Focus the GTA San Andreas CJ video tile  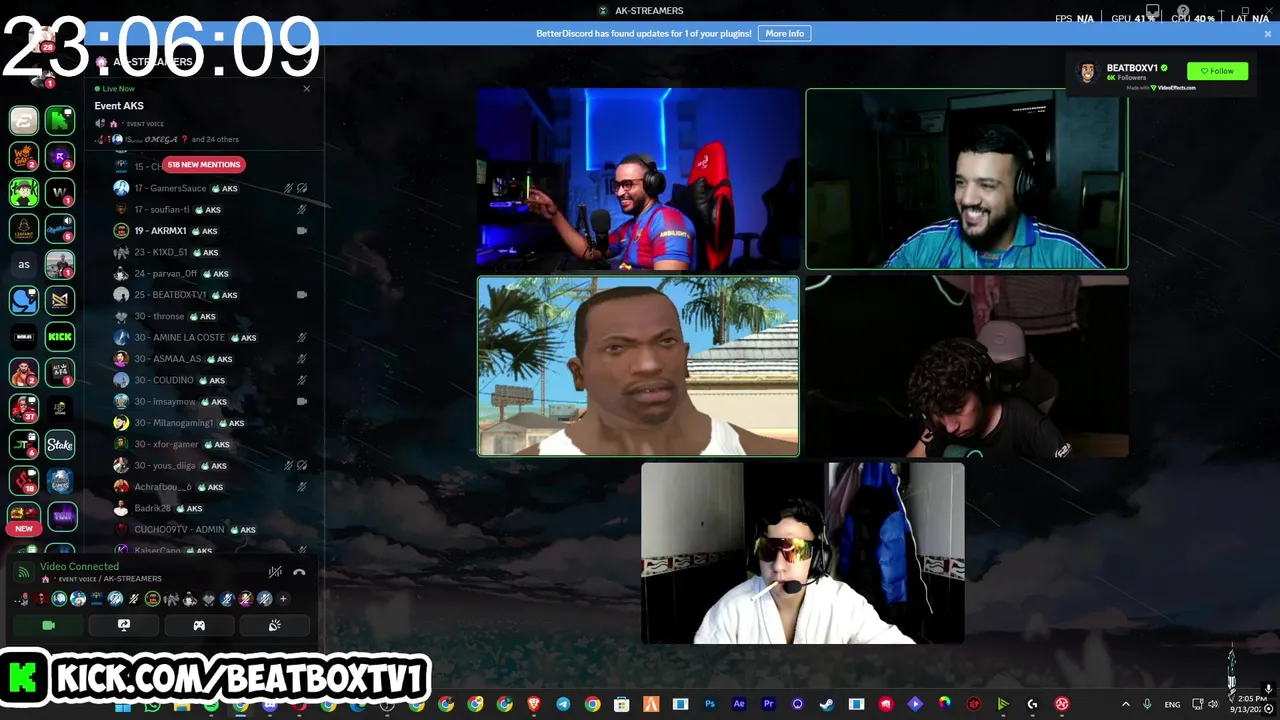tap(638, 366)
